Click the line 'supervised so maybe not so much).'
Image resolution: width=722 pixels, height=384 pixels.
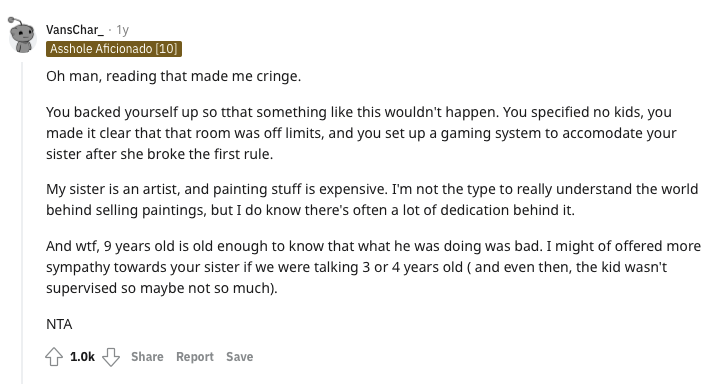pyautogui.click(x=162, y=288)
